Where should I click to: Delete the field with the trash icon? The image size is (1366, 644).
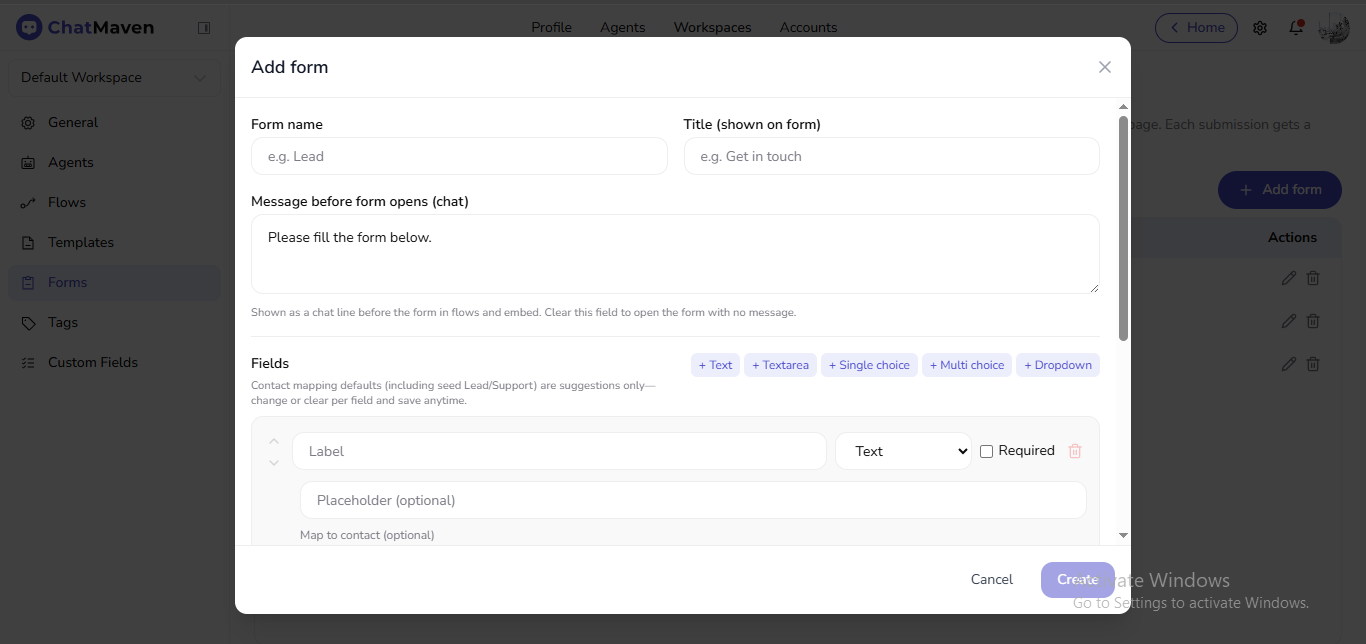coord(1075,451)
